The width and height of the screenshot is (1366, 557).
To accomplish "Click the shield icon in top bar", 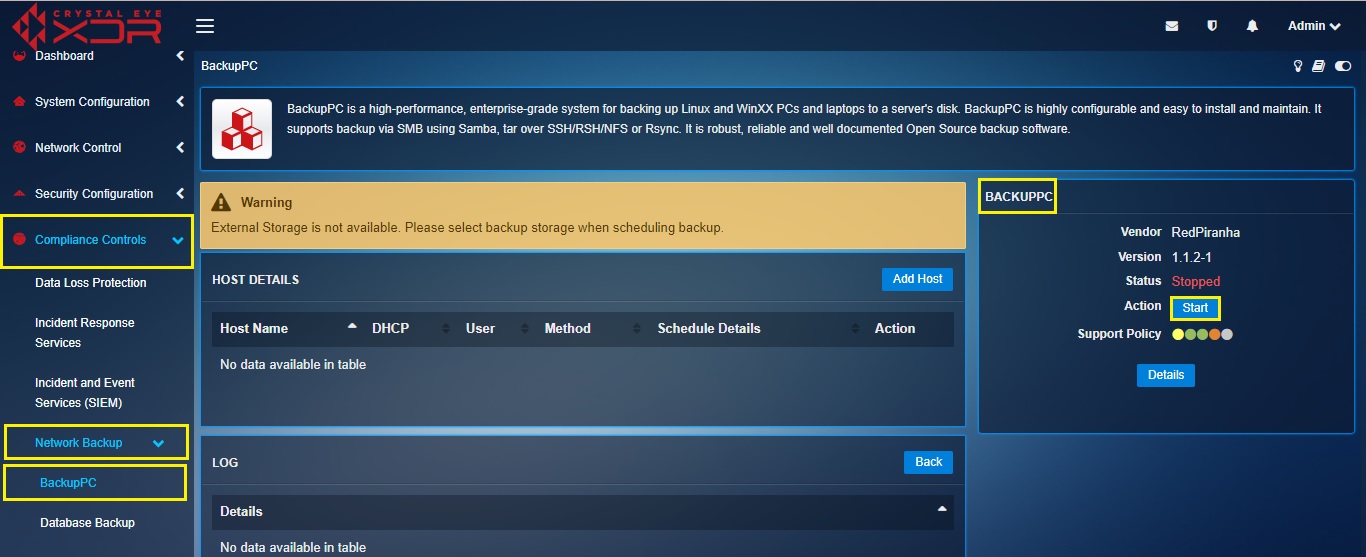I will [x=1212, y=26].
